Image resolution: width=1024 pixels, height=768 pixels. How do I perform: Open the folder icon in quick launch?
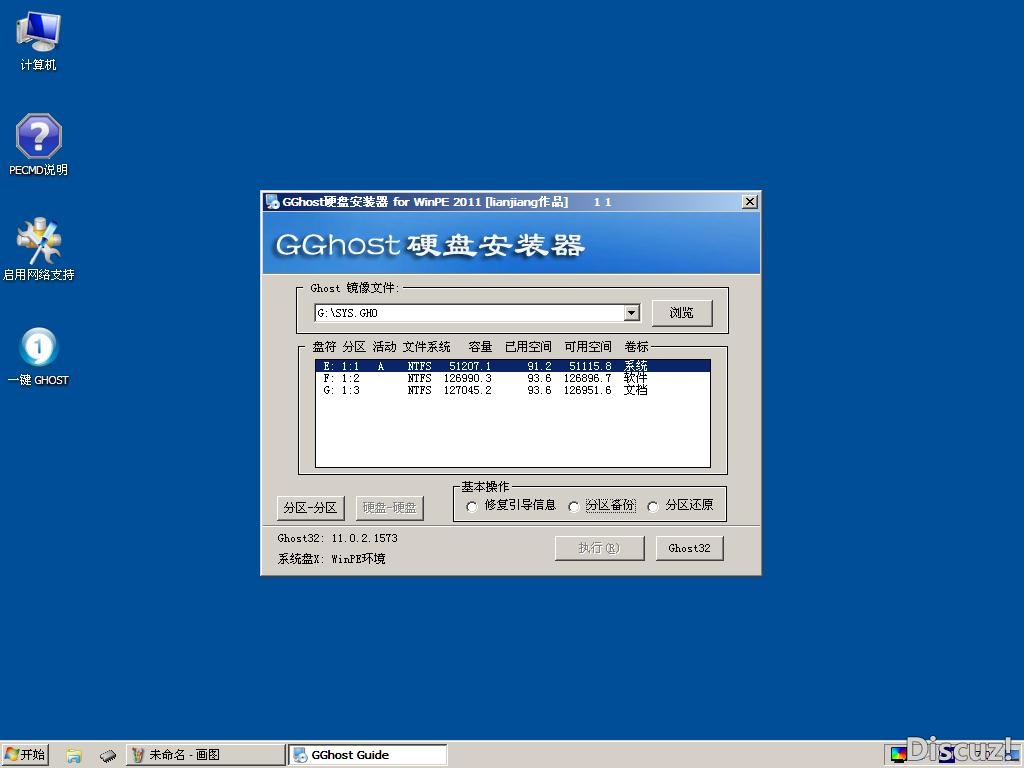click(74, 755)
